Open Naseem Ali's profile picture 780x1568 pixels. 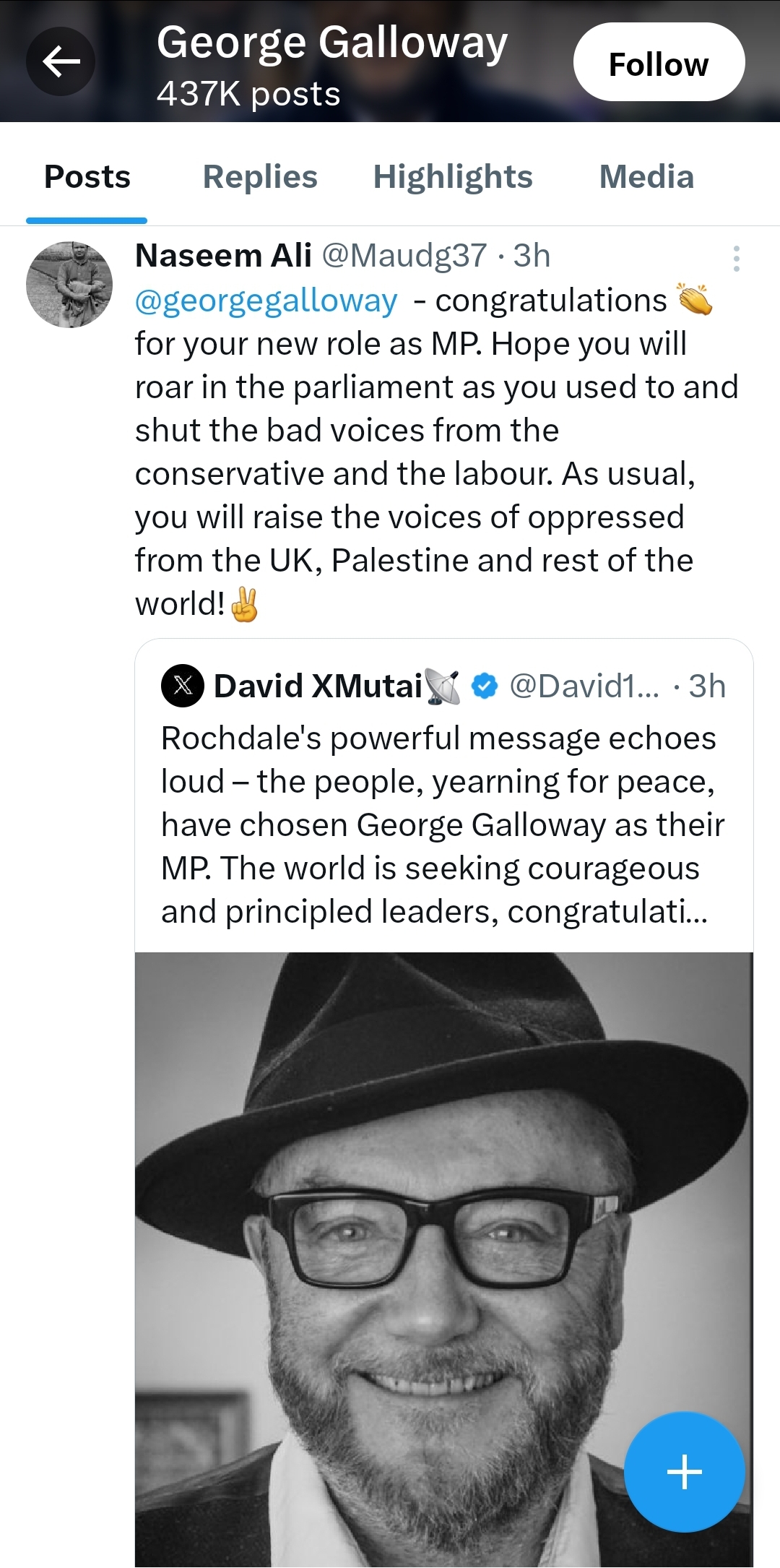tap(69, 285)
